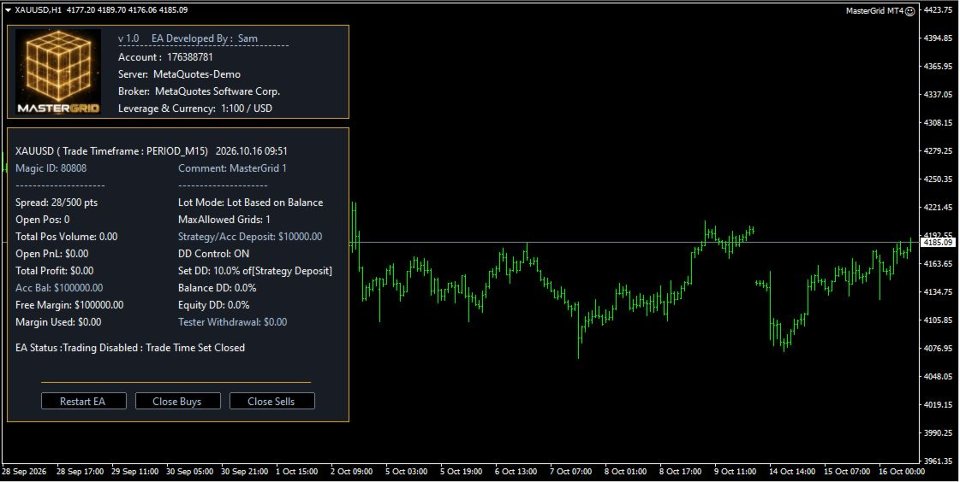The image size is (960, 482).
Task: Click the Set DD: 10.0% line
Action: pyautogui.click(x=255, y=271)
